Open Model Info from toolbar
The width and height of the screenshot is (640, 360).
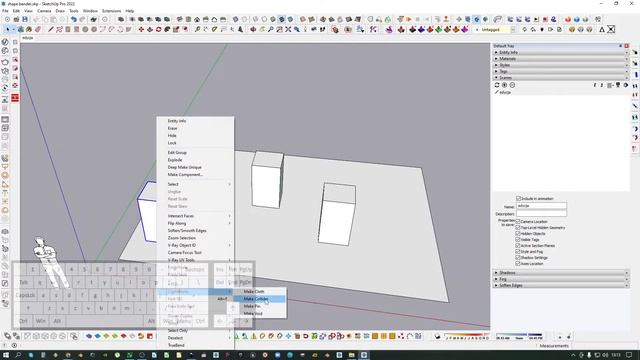click(x=105, y=19)
